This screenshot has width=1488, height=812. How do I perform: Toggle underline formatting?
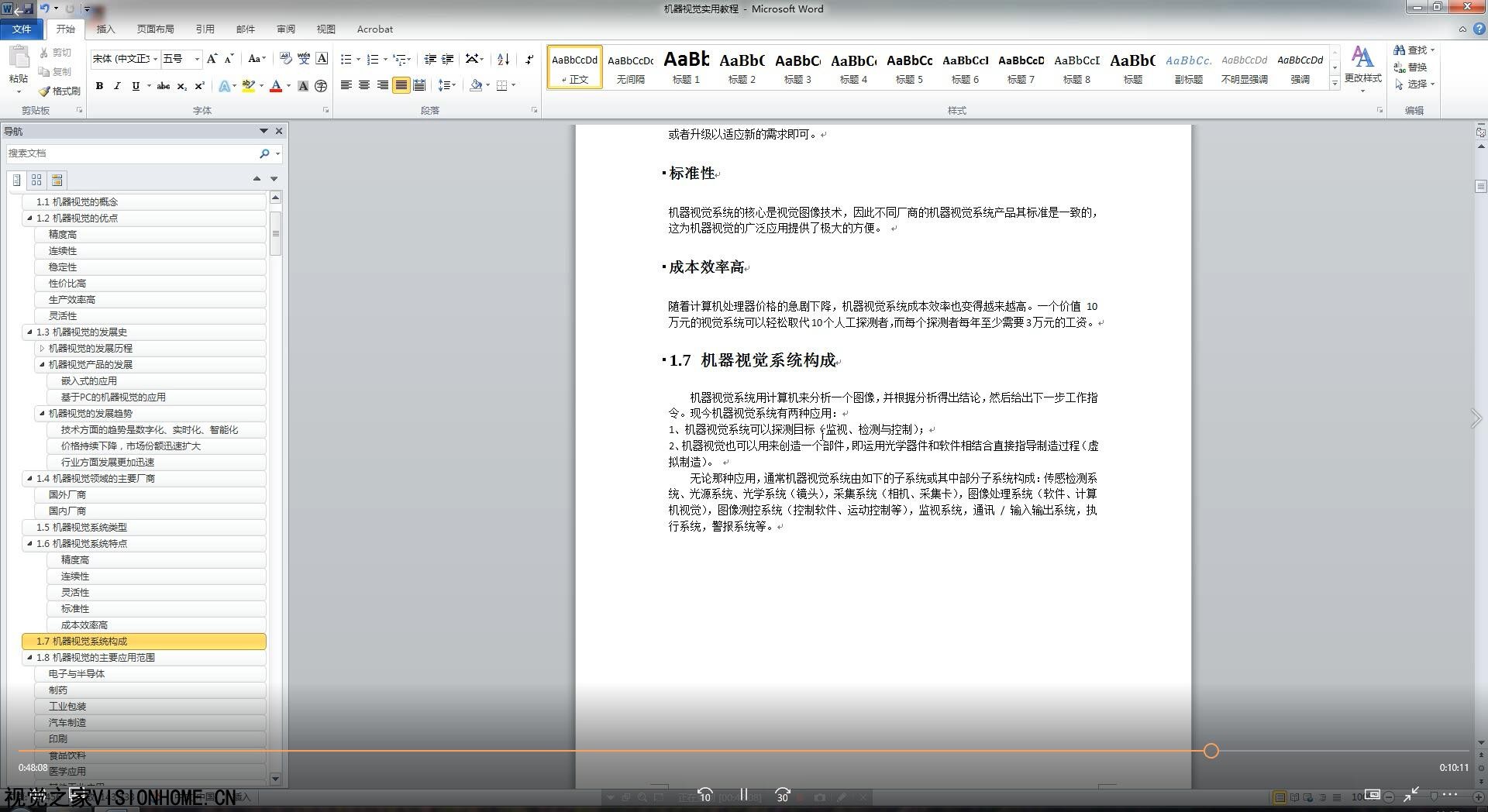136,86
